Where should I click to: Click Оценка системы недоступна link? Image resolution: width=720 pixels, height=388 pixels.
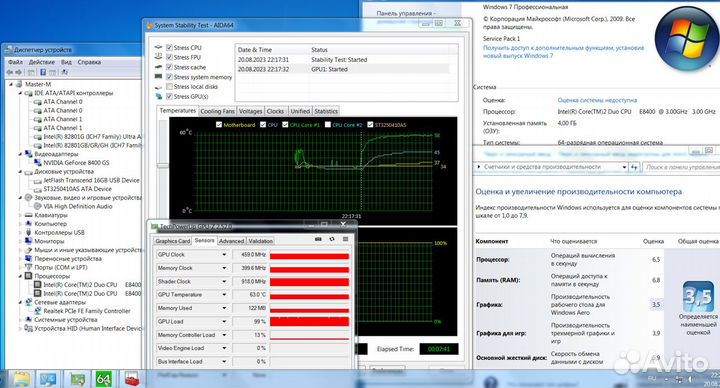point(597,100)
